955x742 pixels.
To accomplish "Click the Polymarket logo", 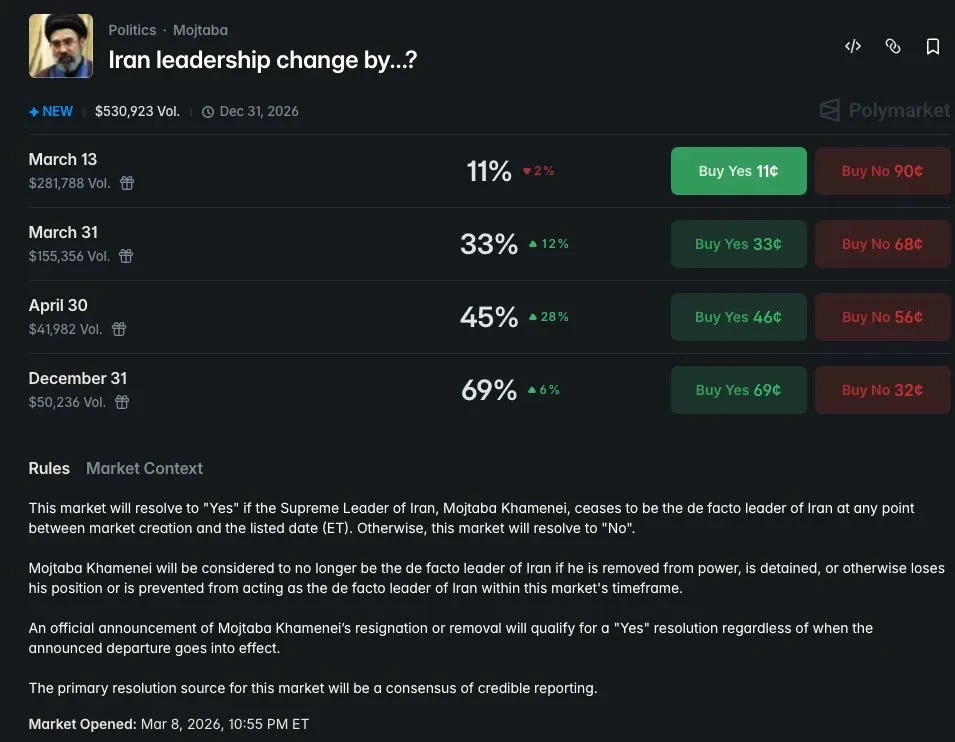I will click(x=884, y=110).
